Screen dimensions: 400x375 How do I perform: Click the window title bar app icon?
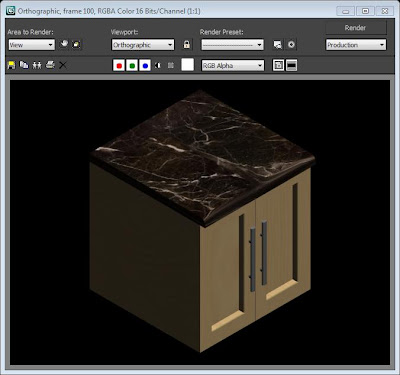click(x=11, y=11)
